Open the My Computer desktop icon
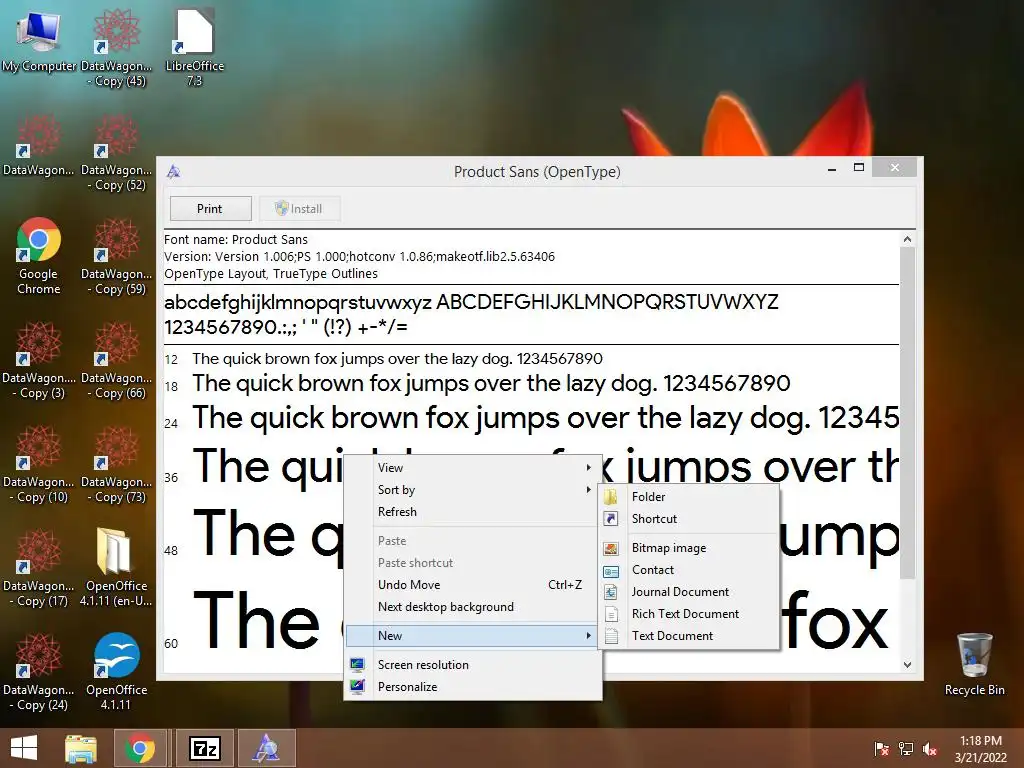The width and height of the screenshot is (1024, 768). [x=39, y=40]
